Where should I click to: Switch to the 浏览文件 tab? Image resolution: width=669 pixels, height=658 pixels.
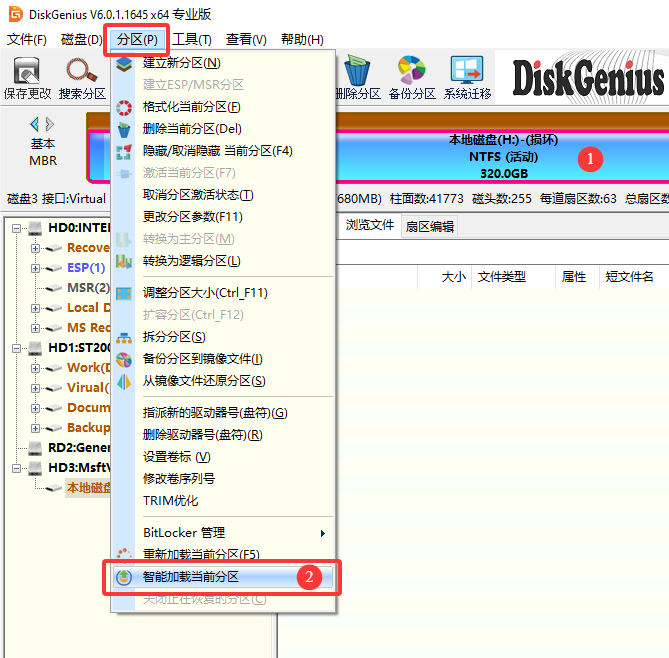tap(369, 225)
